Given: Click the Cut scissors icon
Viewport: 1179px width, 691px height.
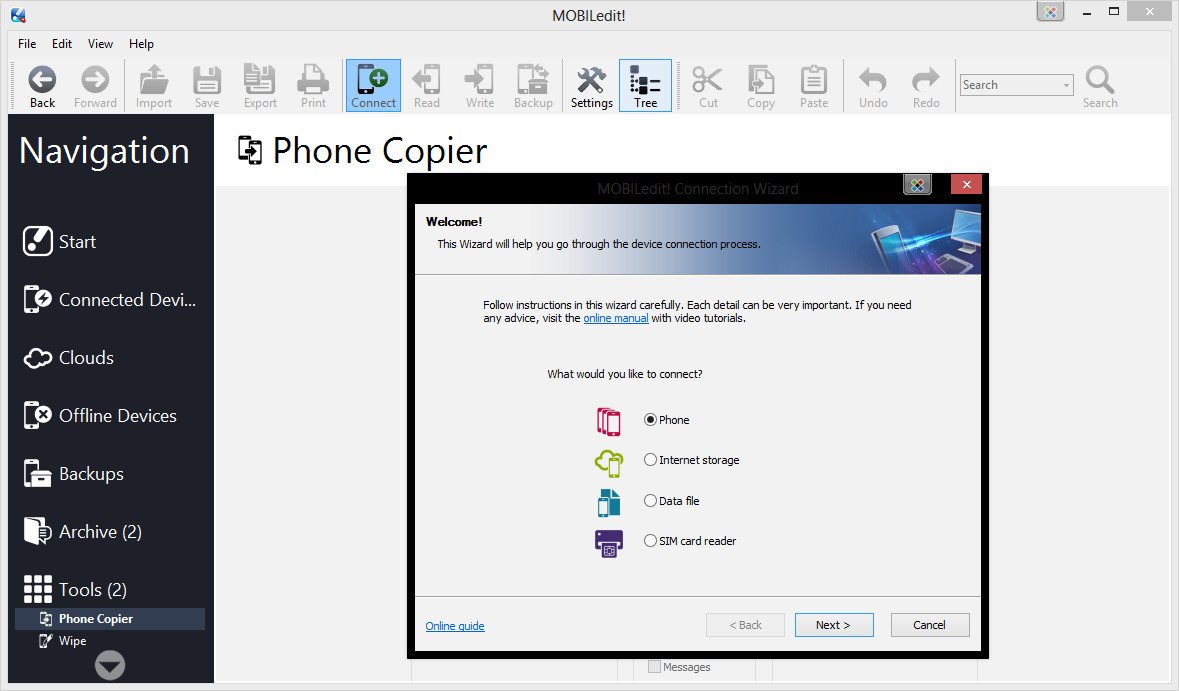Looking at the screenshot, I should pyautogui.click(x=708, y=80).
